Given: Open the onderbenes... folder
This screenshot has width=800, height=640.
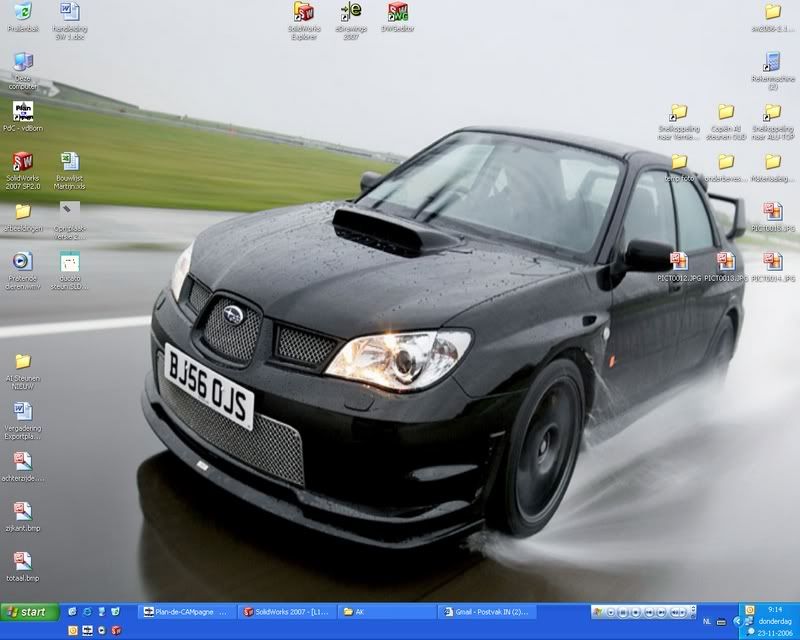Looking at the screenshot, I should 726,168.
